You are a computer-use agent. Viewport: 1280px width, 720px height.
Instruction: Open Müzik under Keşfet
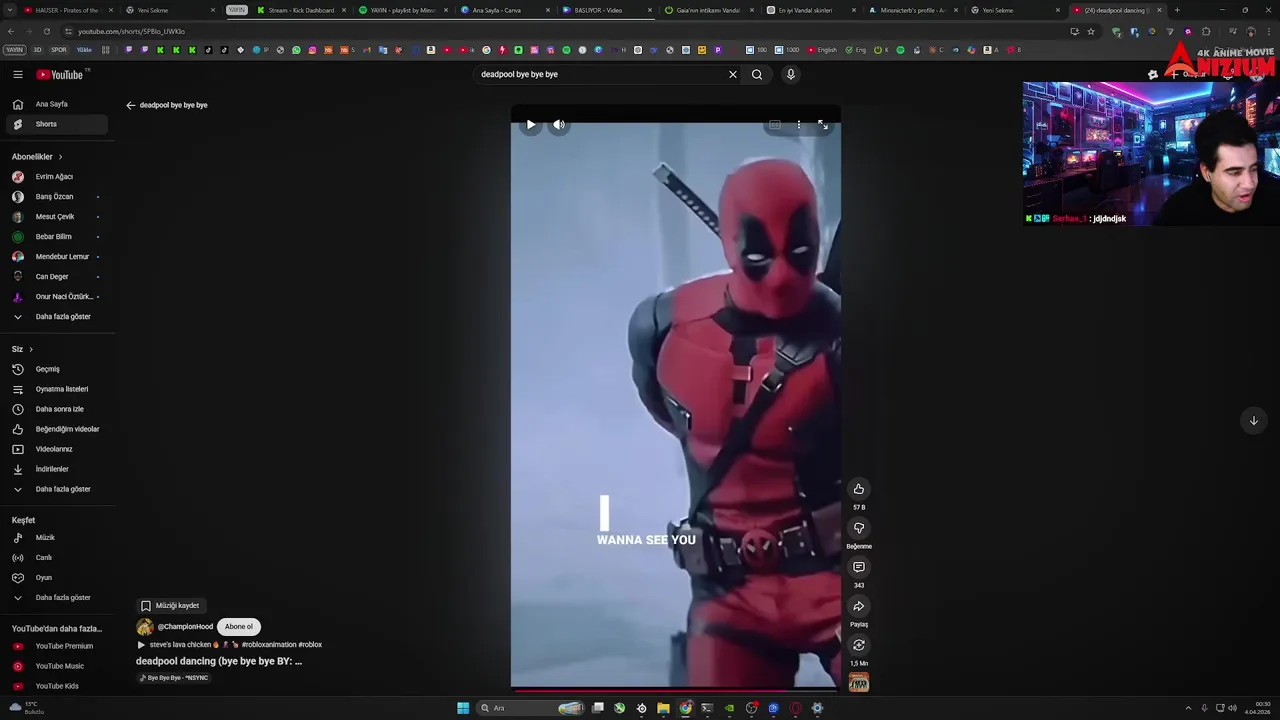pyautogui.click(x=56, y=538)
